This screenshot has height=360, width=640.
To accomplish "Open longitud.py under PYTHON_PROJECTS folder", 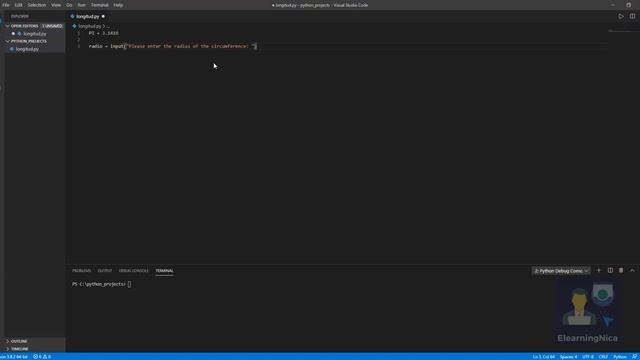I will (27, 49).
